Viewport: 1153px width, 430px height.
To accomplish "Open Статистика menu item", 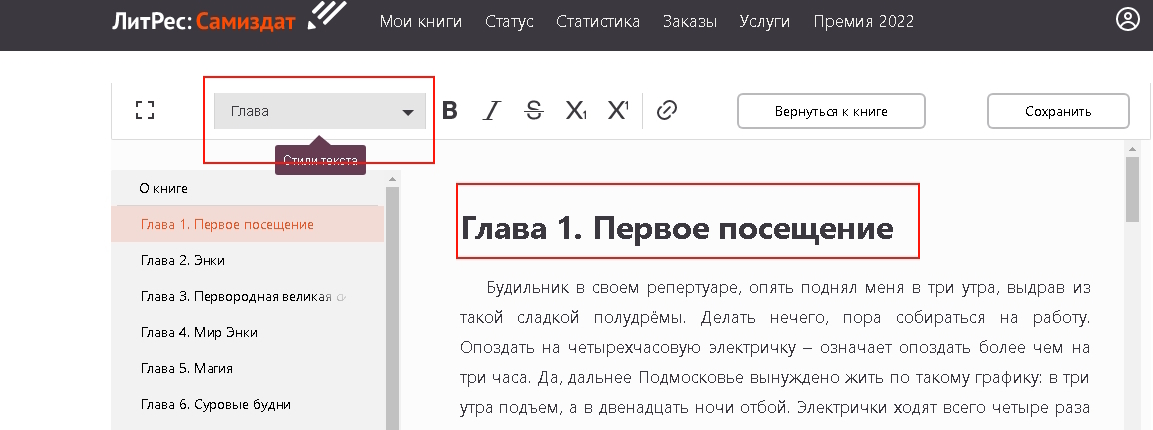I will click(x=598, y=21).
